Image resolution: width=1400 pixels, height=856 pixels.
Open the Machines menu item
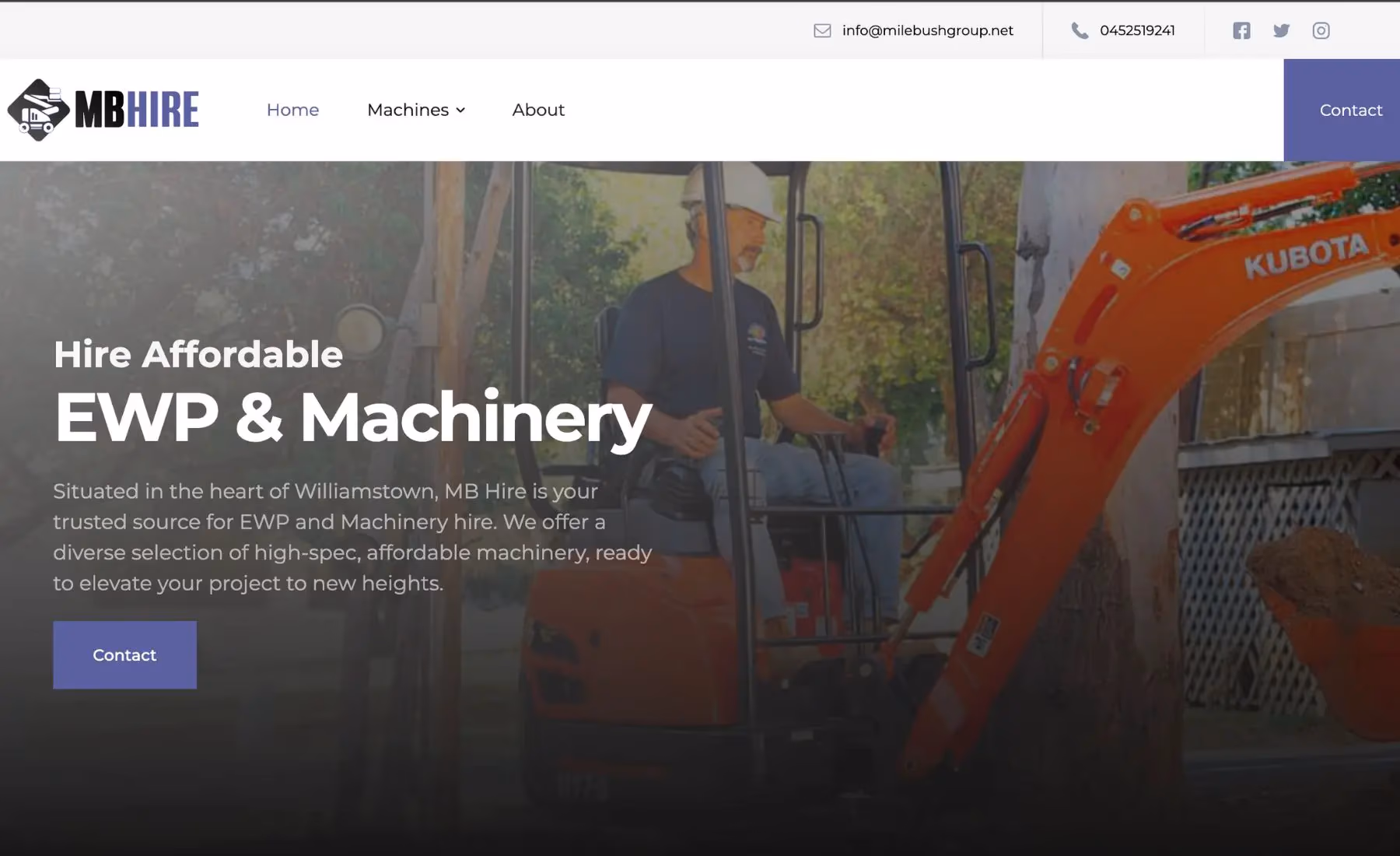(408, 110)
